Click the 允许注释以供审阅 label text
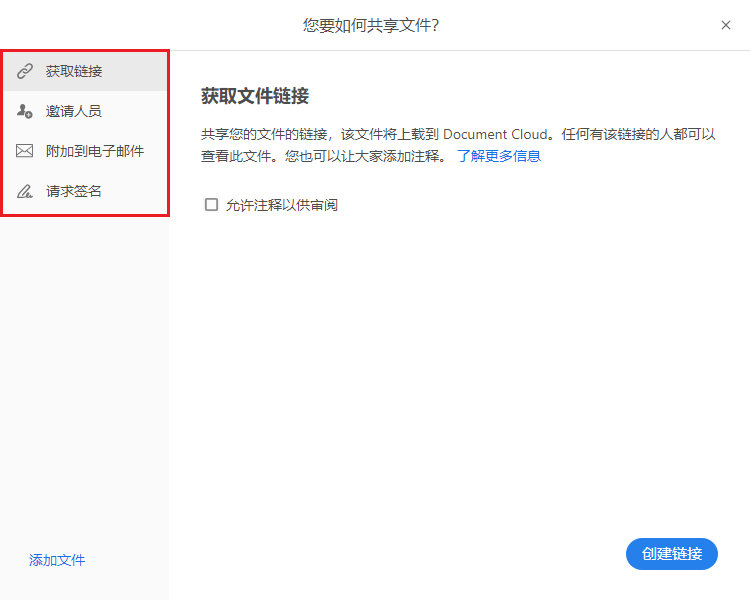 click(x=282, y=205)
